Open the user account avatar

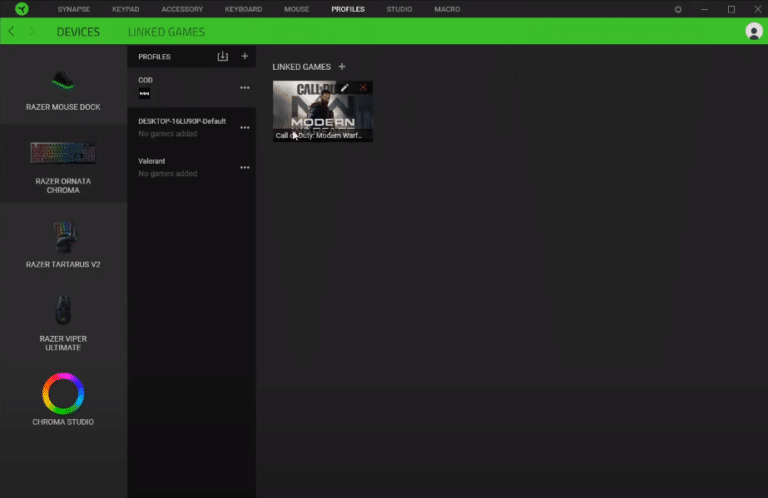[754, 31]
